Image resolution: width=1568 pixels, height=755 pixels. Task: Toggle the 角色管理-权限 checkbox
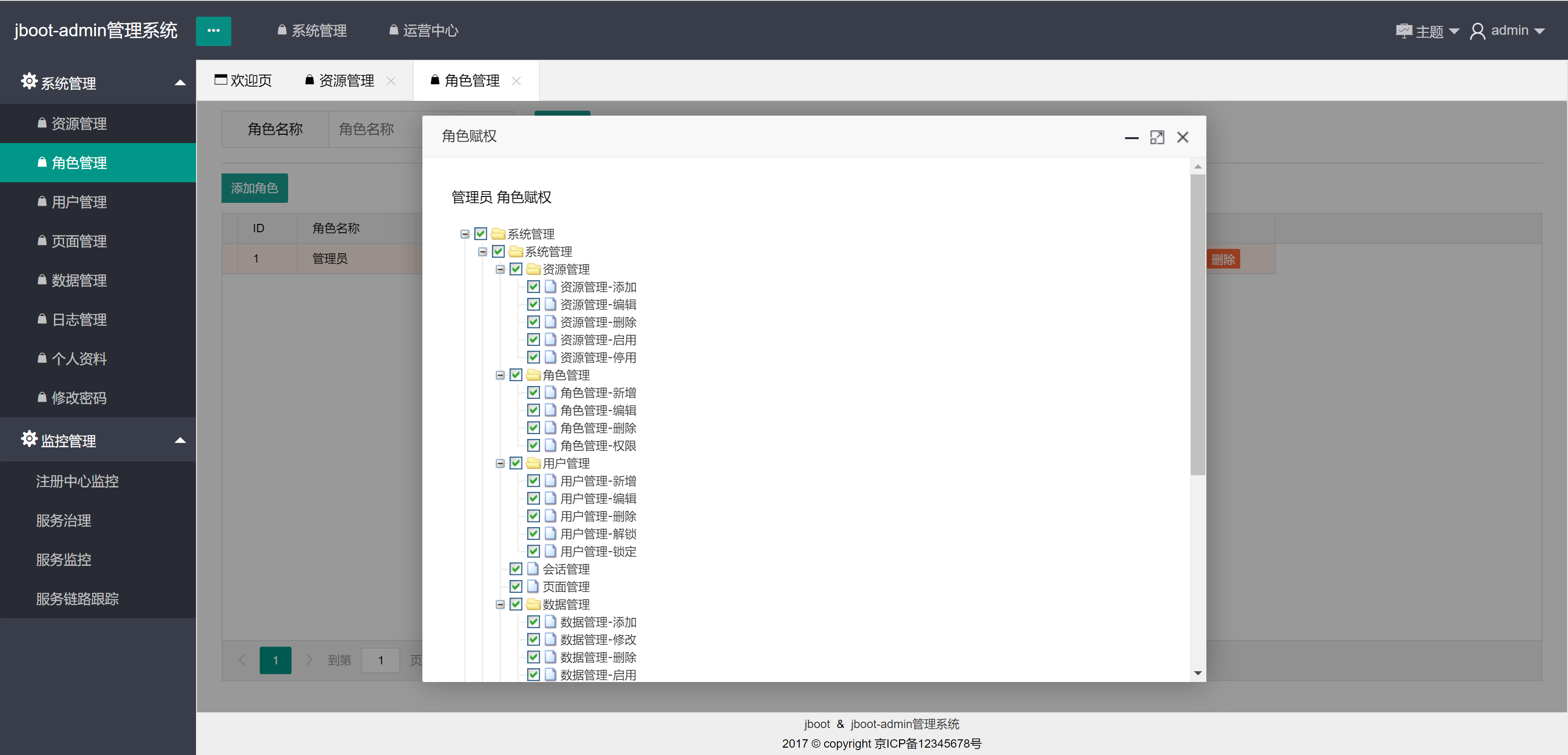pos(533,445)
